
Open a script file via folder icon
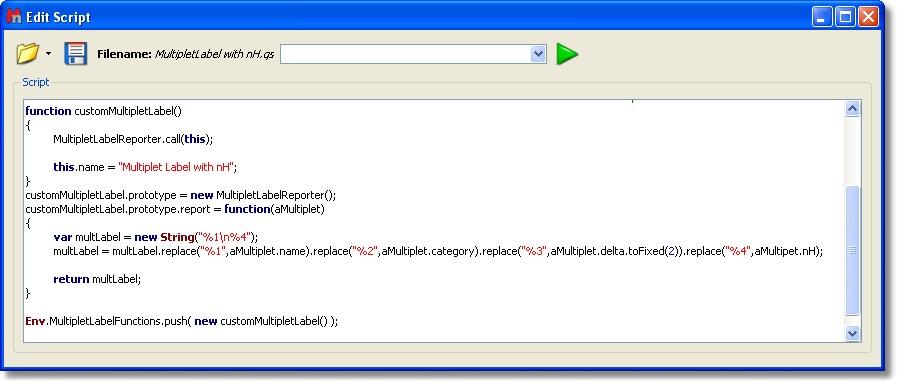(x=27, y=54)
